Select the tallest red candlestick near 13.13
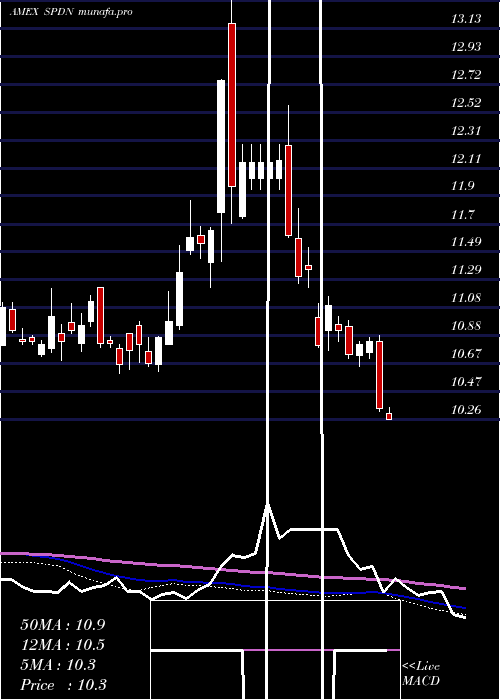Viewport: 500px width, 700px height. click(232, 105)
